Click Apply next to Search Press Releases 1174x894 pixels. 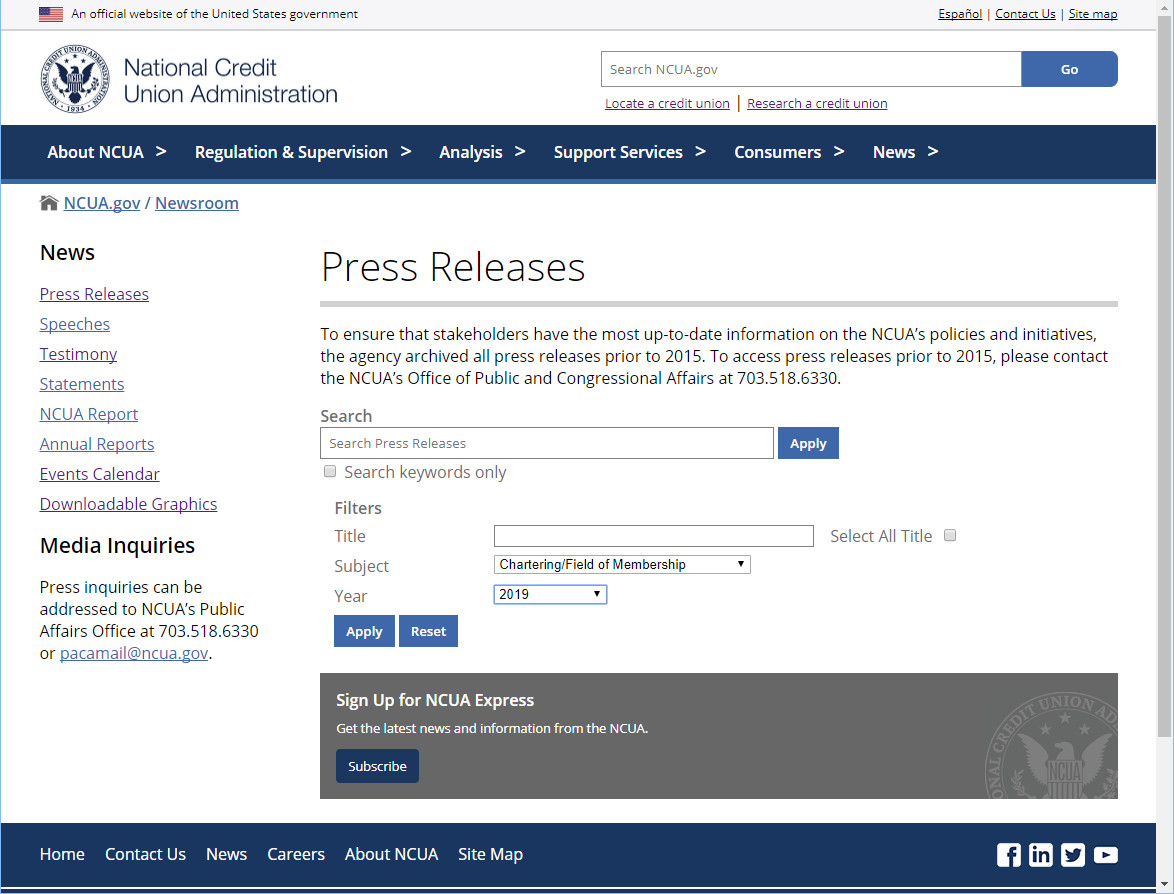808,443
